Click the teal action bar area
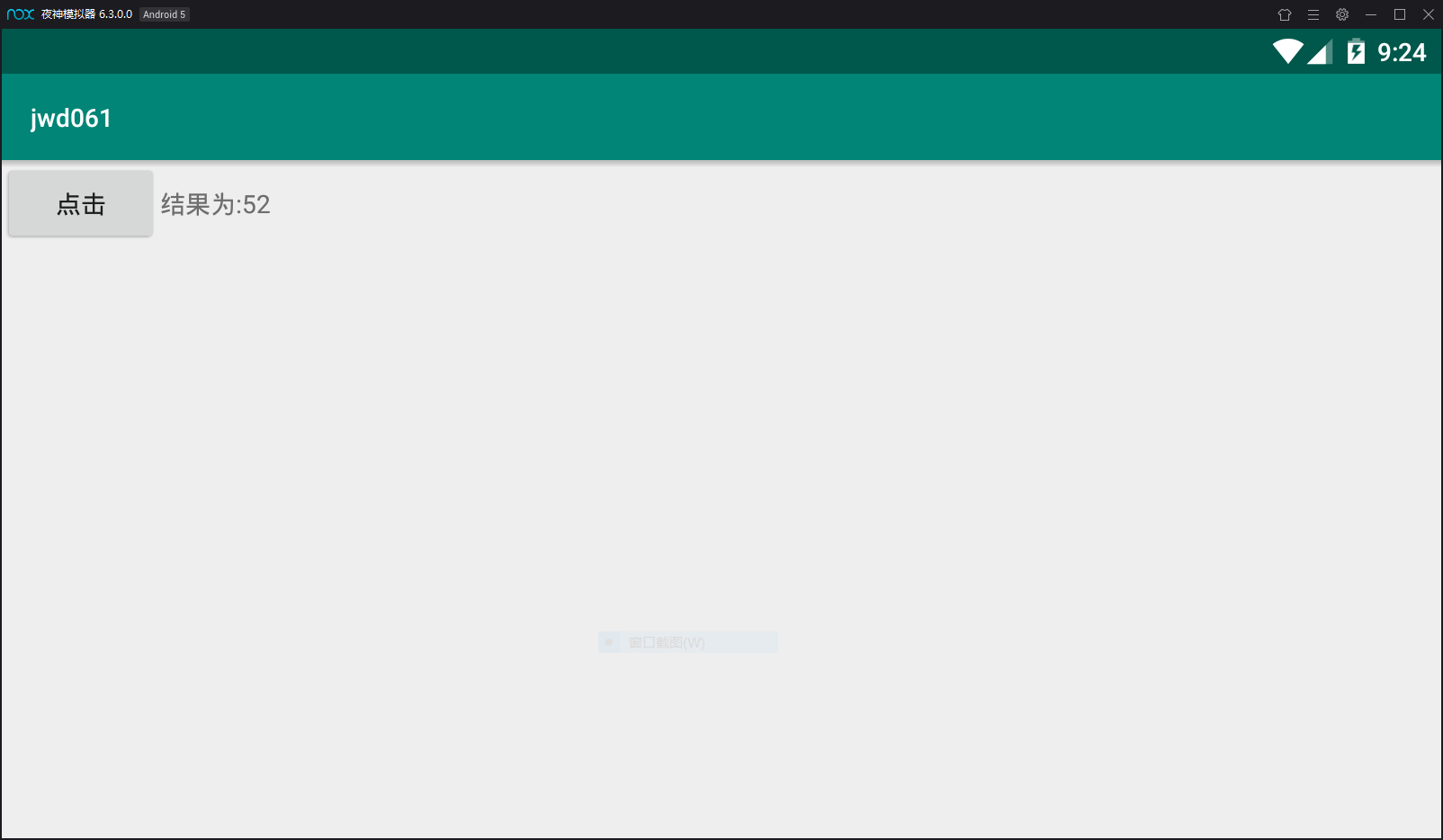Screen dimensions: 1443x840 pyautogui.click(x=721, y=117)
